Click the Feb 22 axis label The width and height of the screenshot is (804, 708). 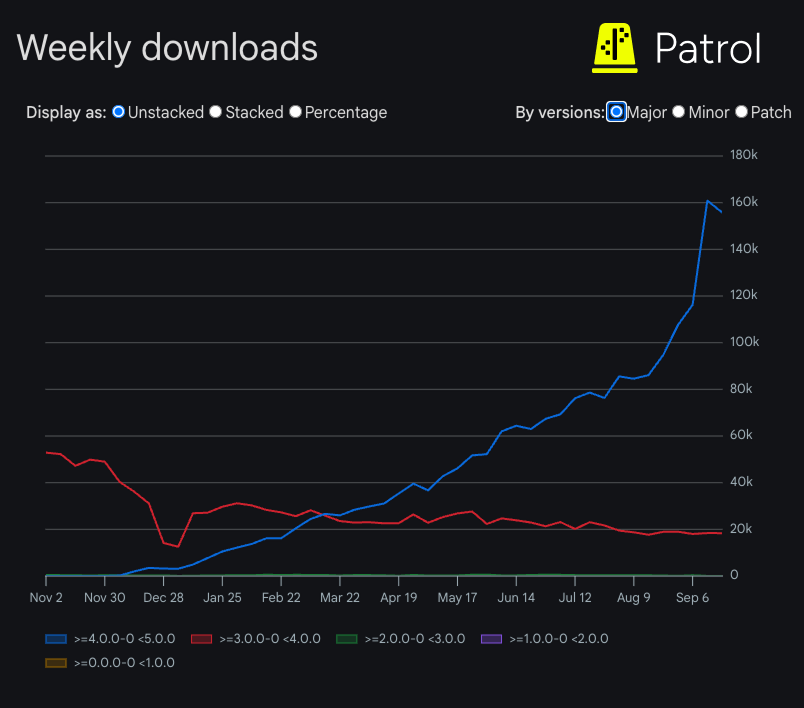click(281, 598)
